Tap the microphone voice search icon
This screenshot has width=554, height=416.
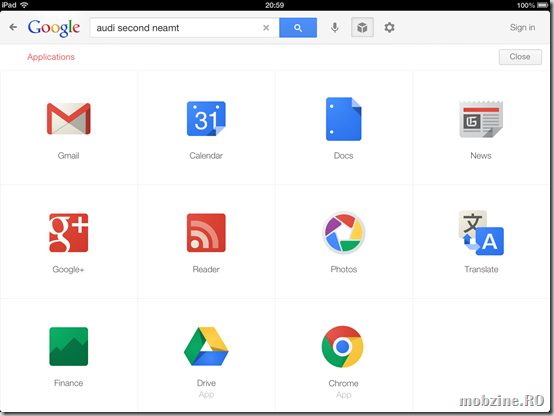[335, 27]
